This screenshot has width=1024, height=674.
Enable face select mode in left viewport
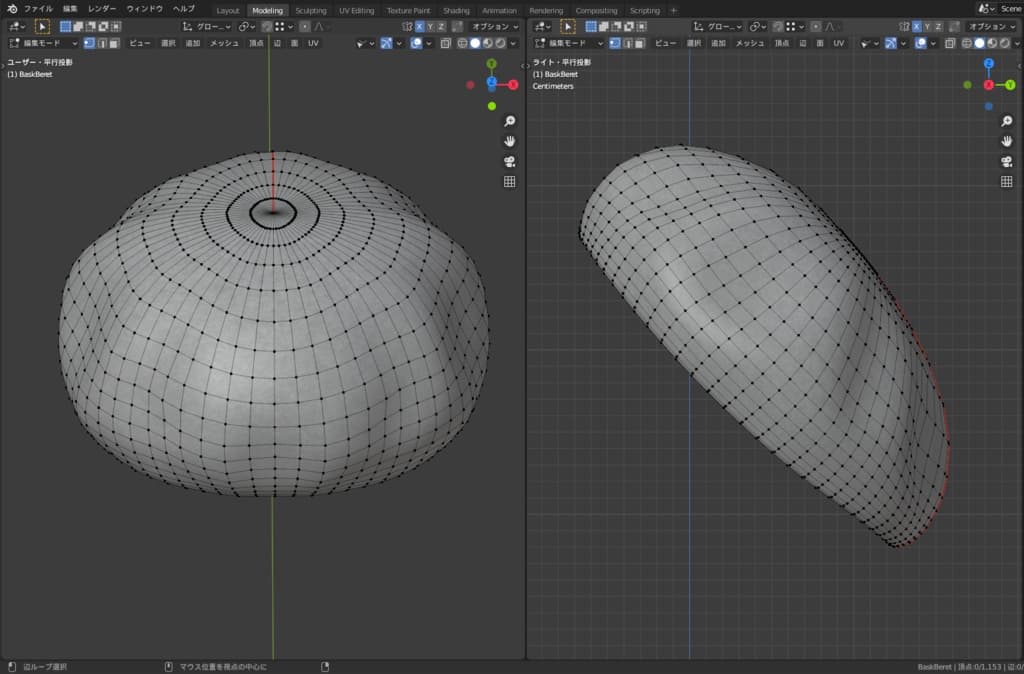114,43
